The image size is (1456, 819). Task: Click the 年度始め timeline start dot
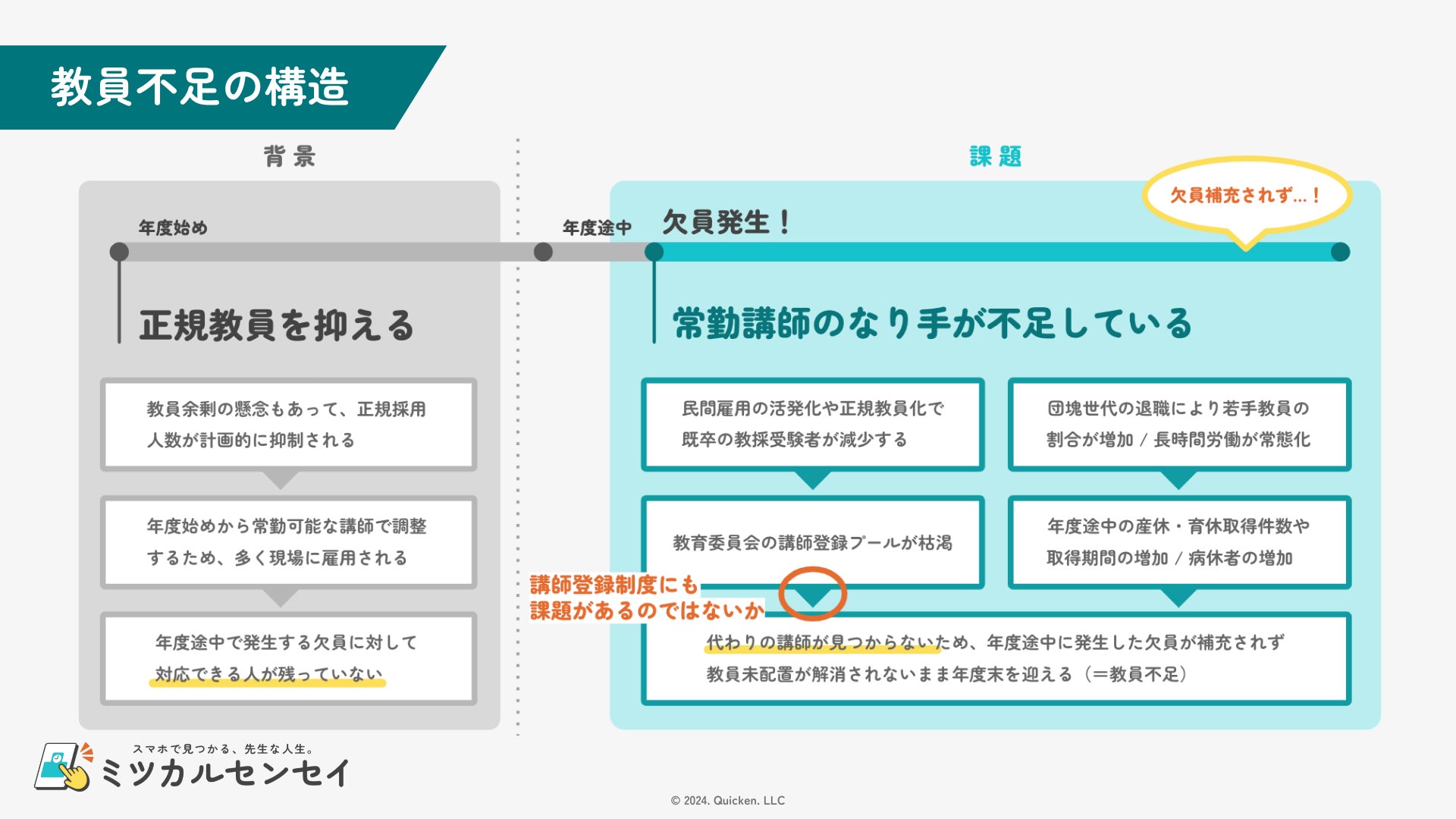(119, 252)
